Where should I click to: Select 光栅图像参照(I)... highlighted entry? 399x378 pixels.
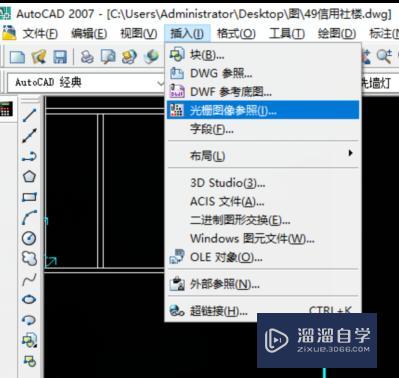coord(263,110)
